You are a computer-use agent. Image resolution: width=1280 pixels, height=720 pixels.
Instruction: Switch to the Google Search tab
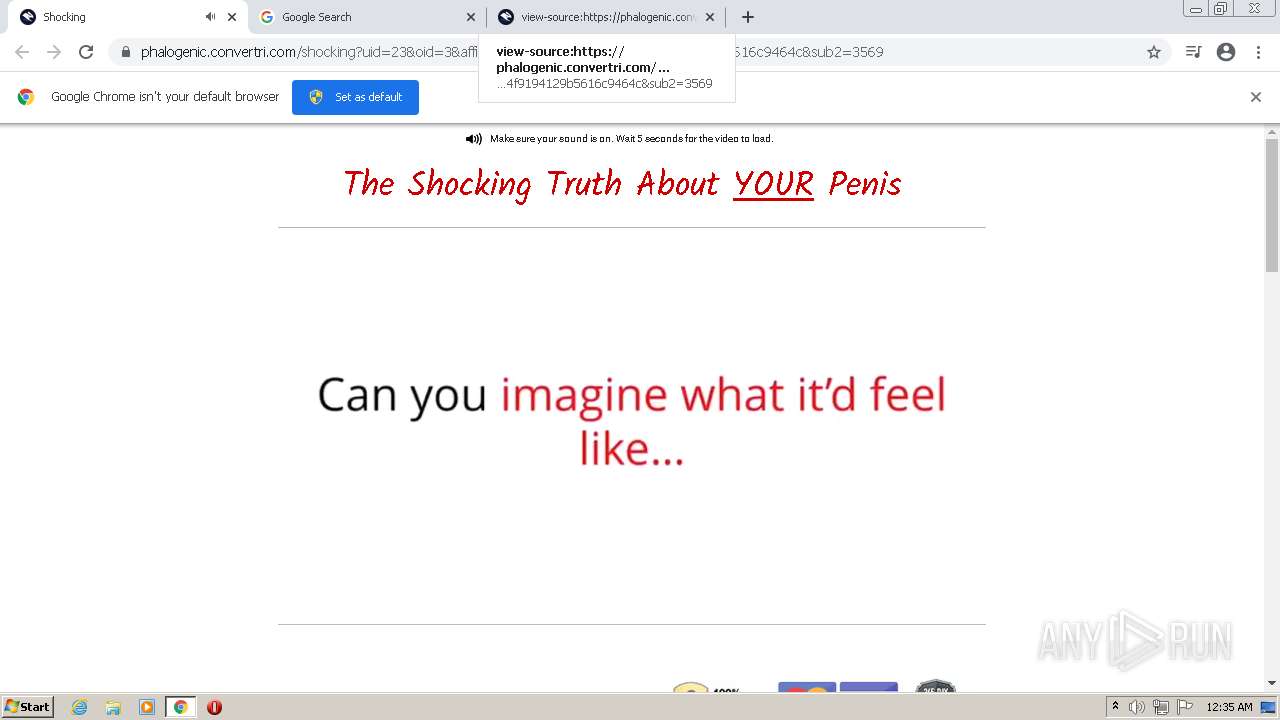pyautogui.click(x=365, y=17)
